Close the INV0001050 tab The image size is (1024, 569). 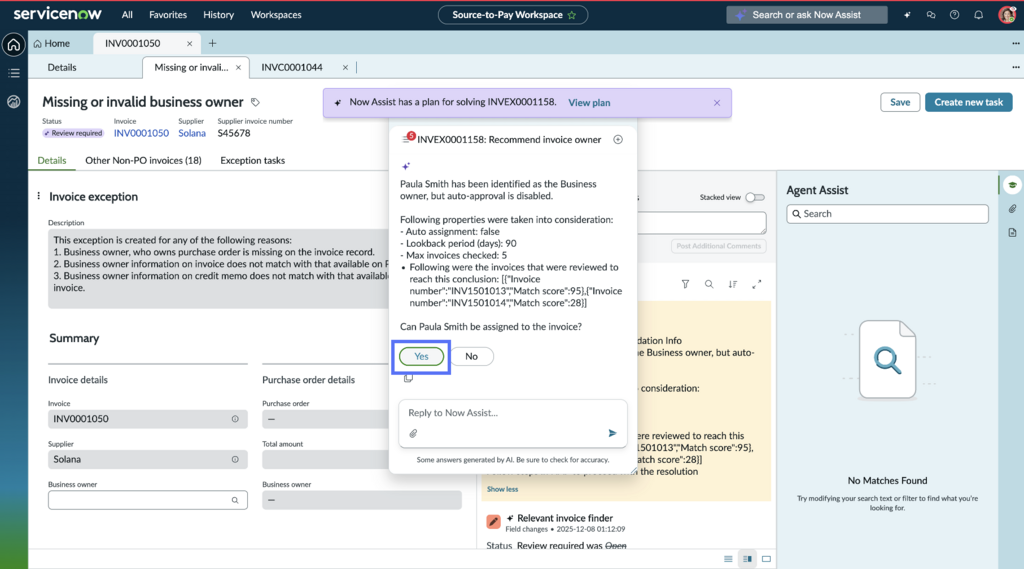(189, 43)
